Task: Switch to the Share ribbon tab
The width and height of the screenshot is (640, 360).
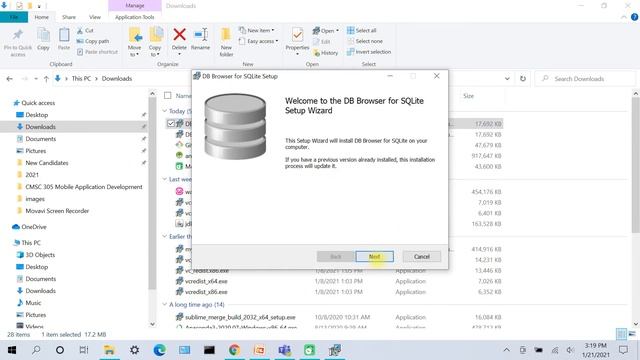Action: point(69,17)
